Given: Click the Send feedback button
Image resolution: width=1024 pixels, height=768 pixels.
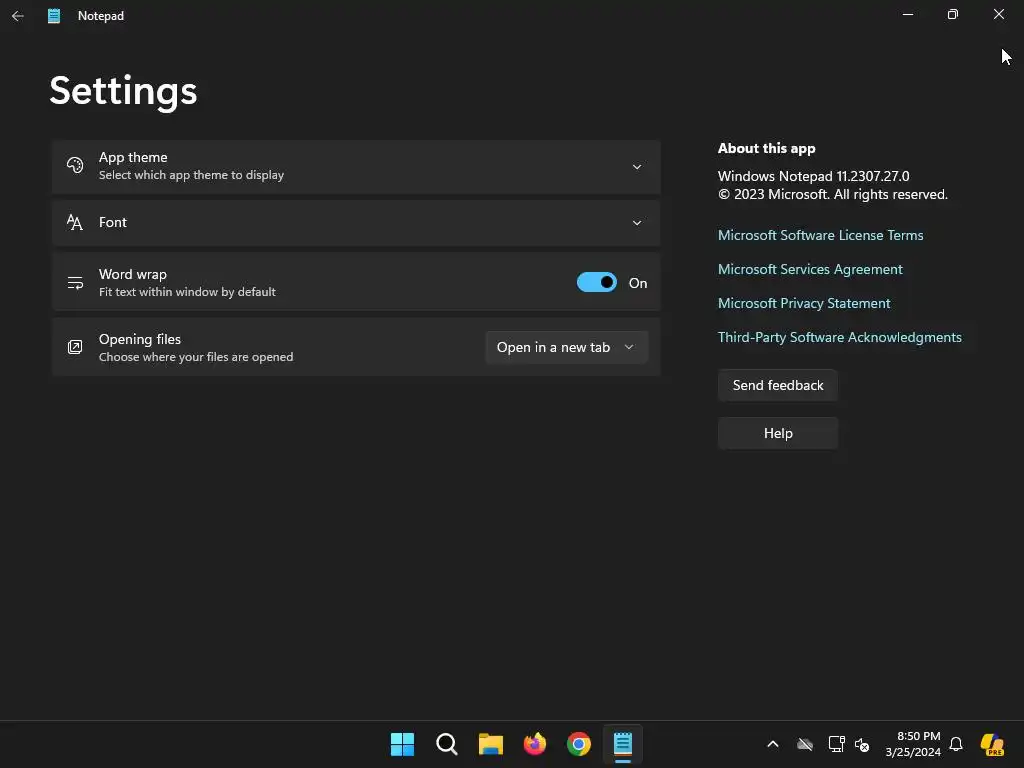Looking at the screenshot, I should pos(778,385).
